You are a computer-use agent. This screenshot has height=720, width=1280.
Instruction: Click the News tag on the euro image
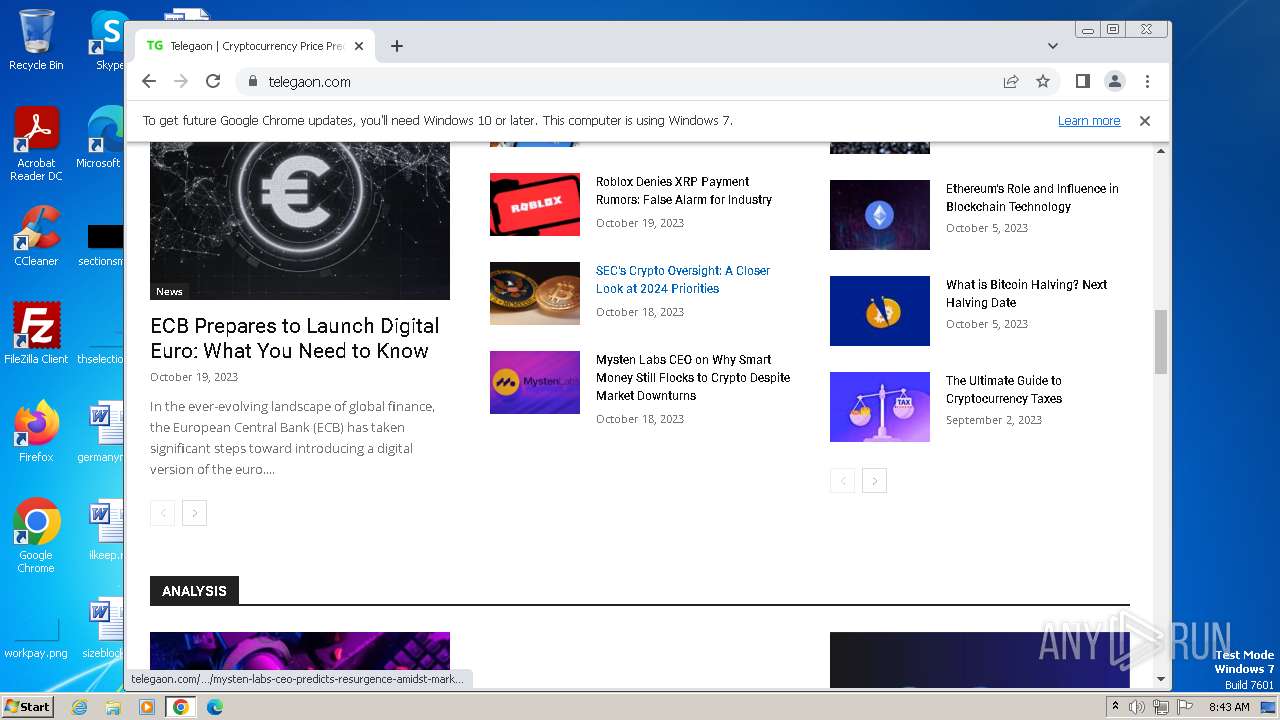coord(169,291)
